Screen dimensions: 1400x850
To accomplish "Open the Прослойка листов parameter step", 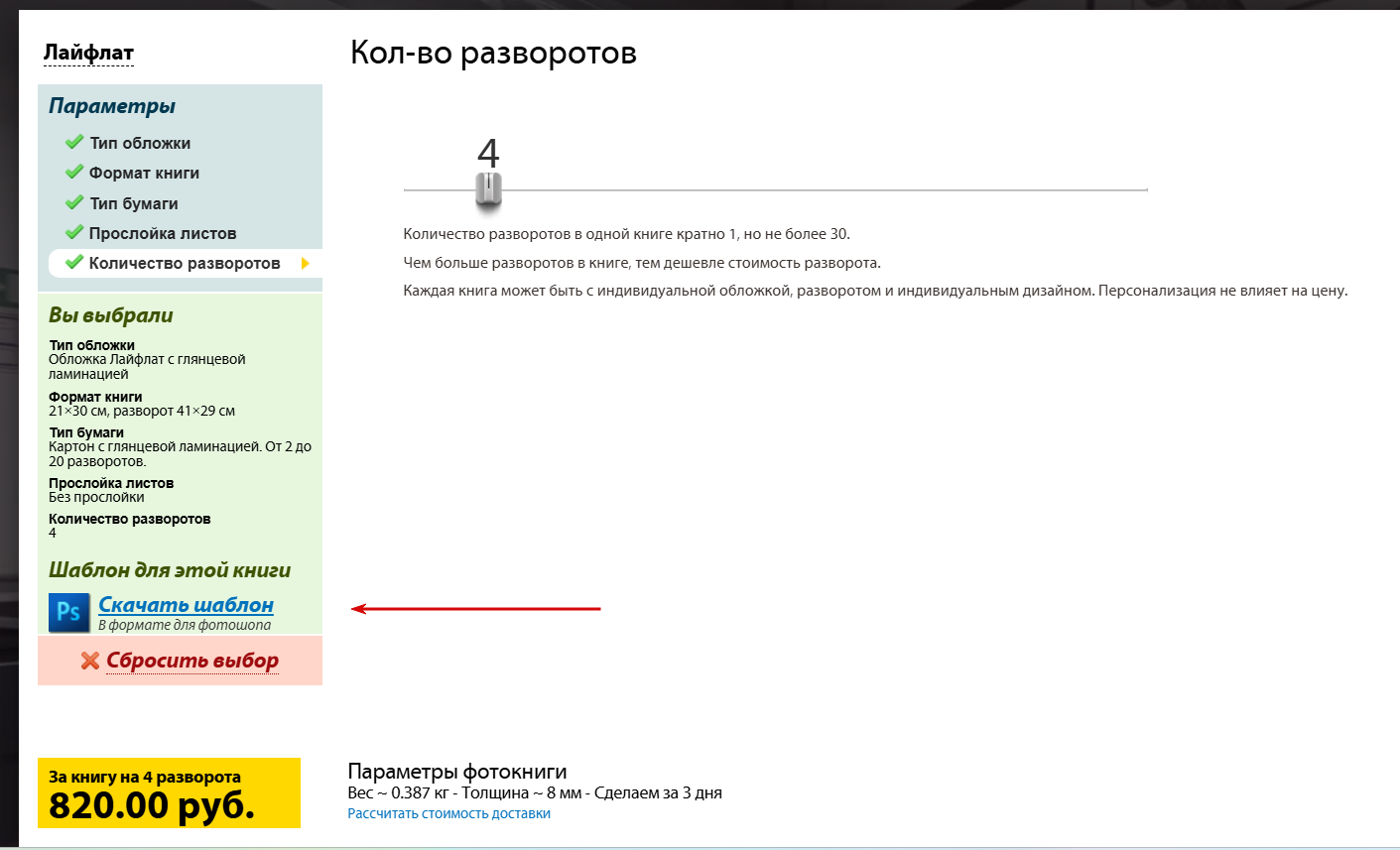I will 163,233.
